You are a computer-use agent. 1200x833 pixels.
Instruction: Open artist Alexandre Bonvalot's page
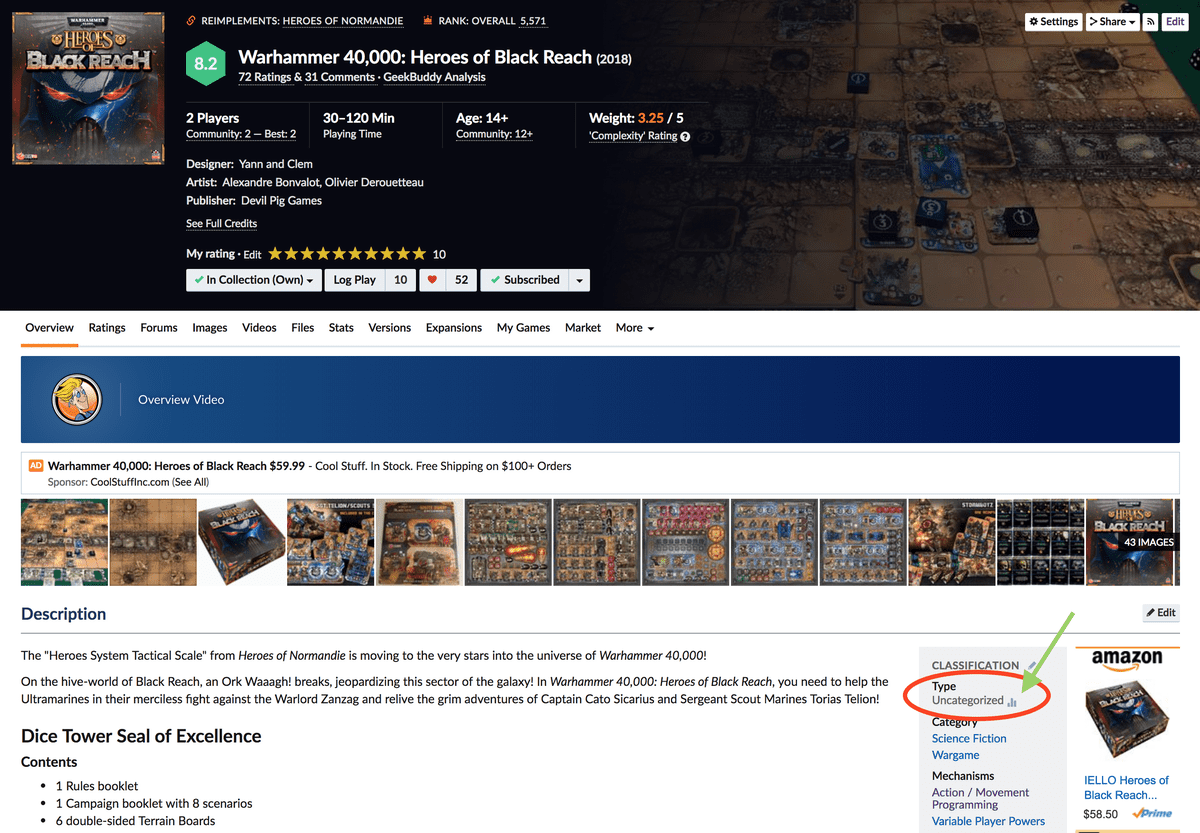(x=270, y=182)
